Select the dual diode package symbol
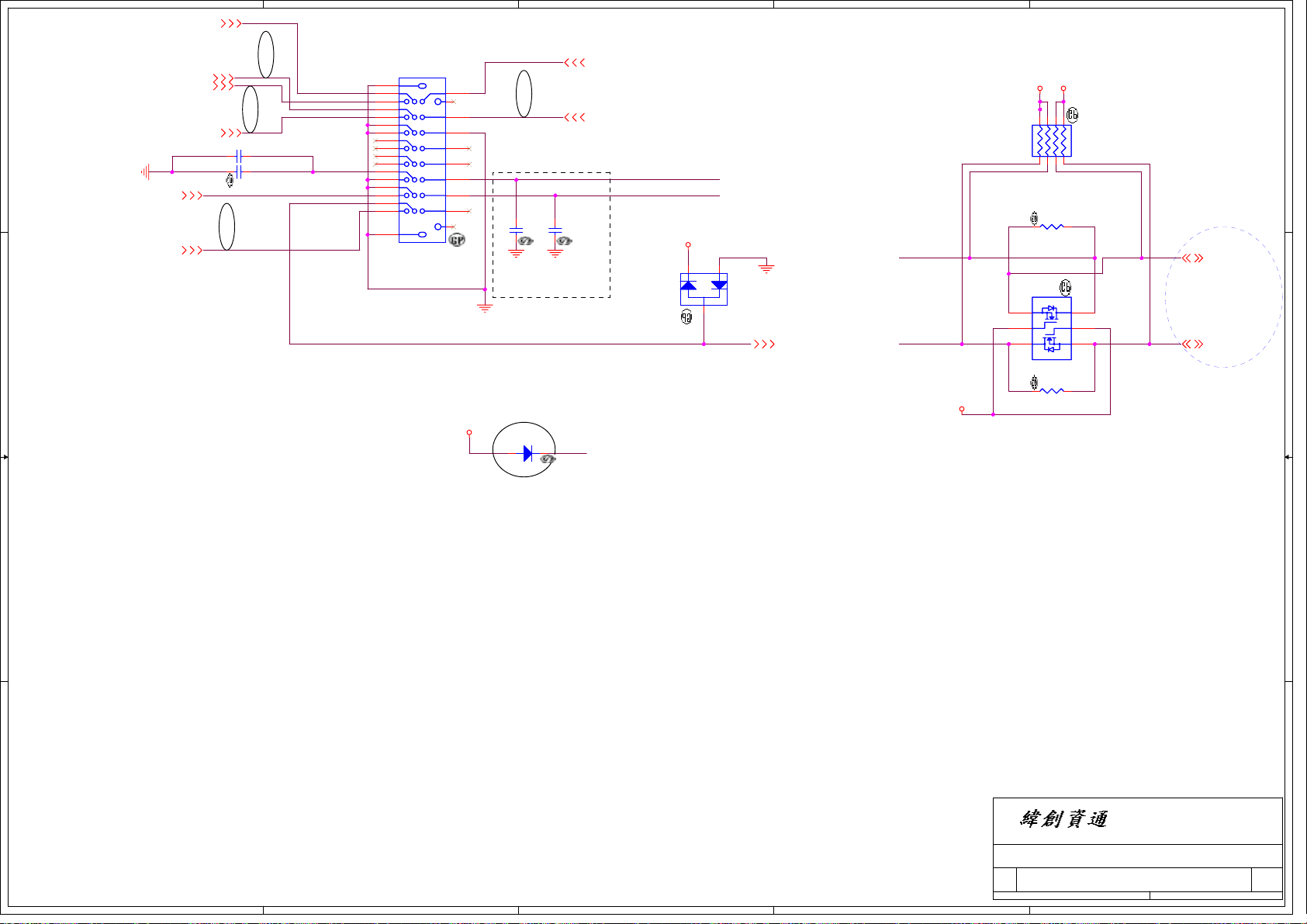1307x924 pixels. 704,289
